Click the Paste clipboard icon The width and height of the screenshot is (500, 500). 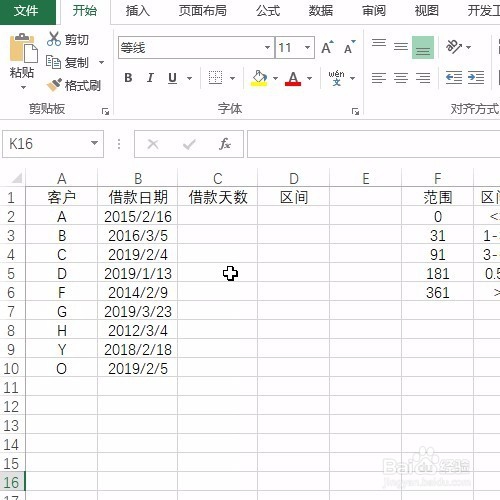click(x=23, y=48)
